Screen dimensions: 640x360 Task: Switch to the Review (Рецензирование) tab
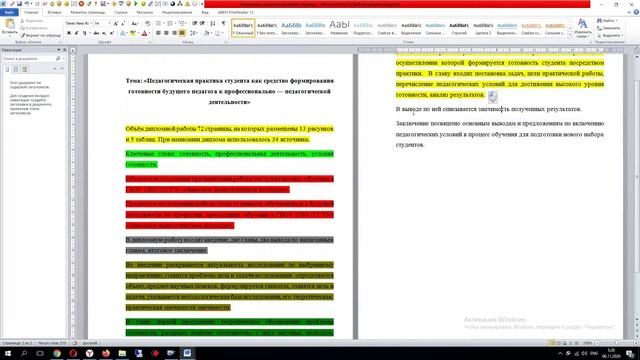pyautogui.click(x=177, y=12)
